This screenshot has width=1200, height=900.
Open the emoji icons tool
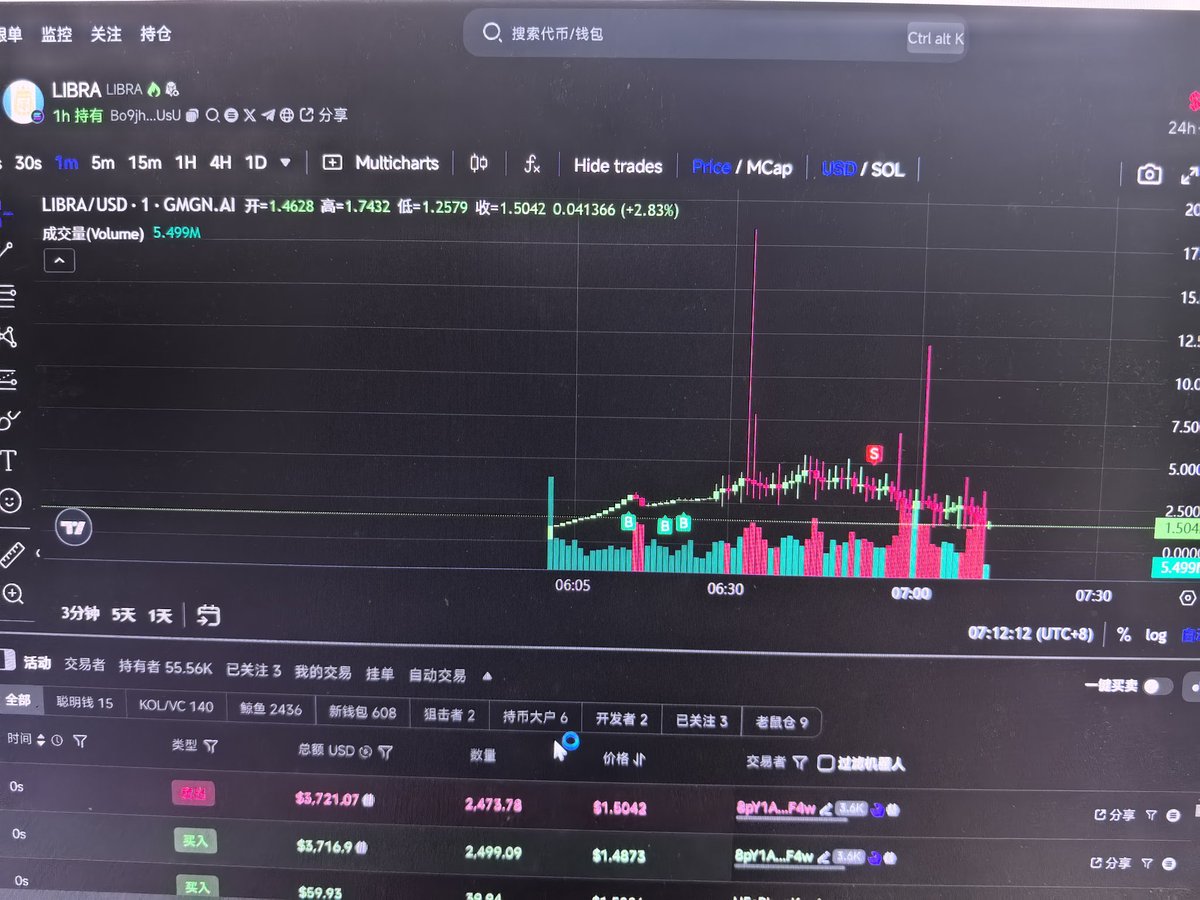pyautogui.click(x=11, y=501)
